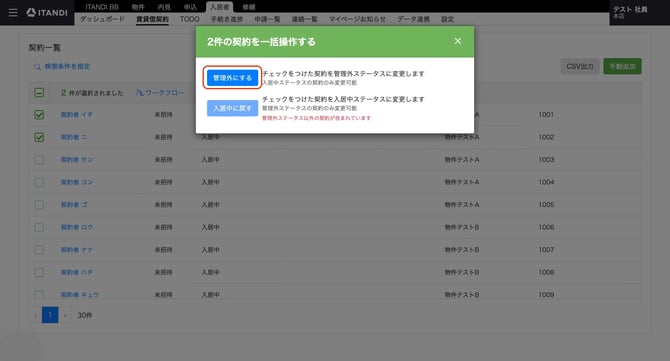Click room number 1008
Viewport: 670px width, 361px height.
[x=546, y=272]
